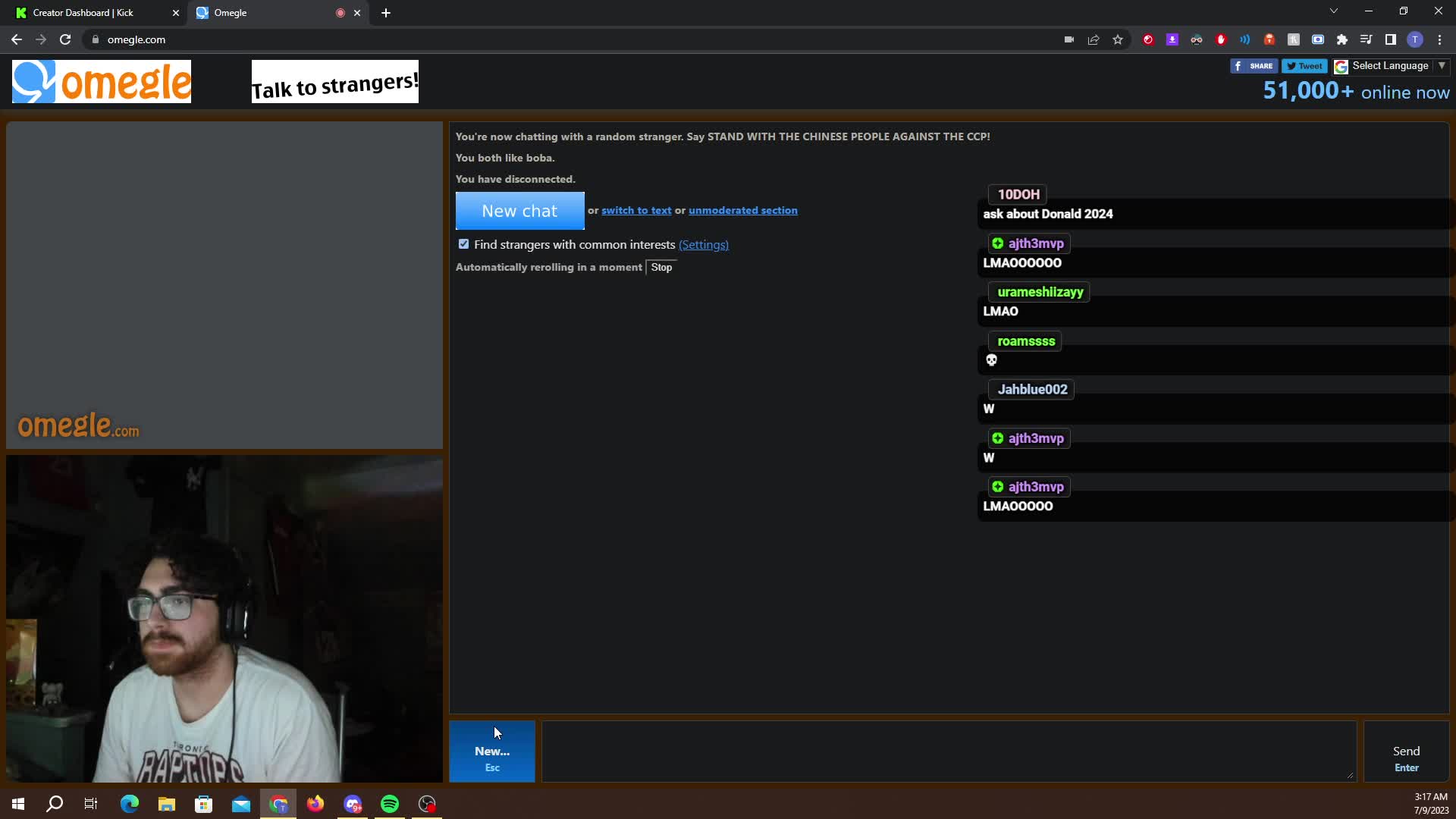Viewport: 1456px width, 819px height.
Task: Follow the unmoderated section link
Action: point(742,211)
